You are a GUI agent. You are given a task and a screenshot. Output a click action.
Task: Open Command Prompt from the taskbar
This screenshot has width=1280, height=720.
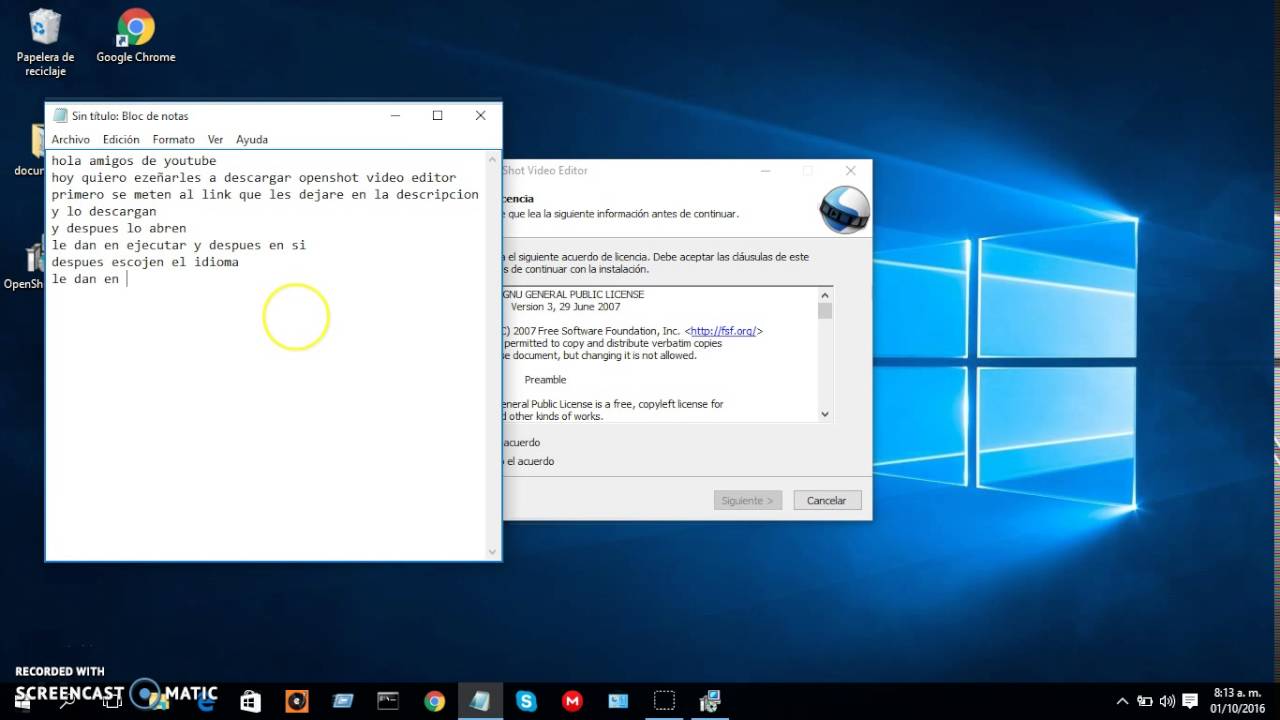coord(388,700)
